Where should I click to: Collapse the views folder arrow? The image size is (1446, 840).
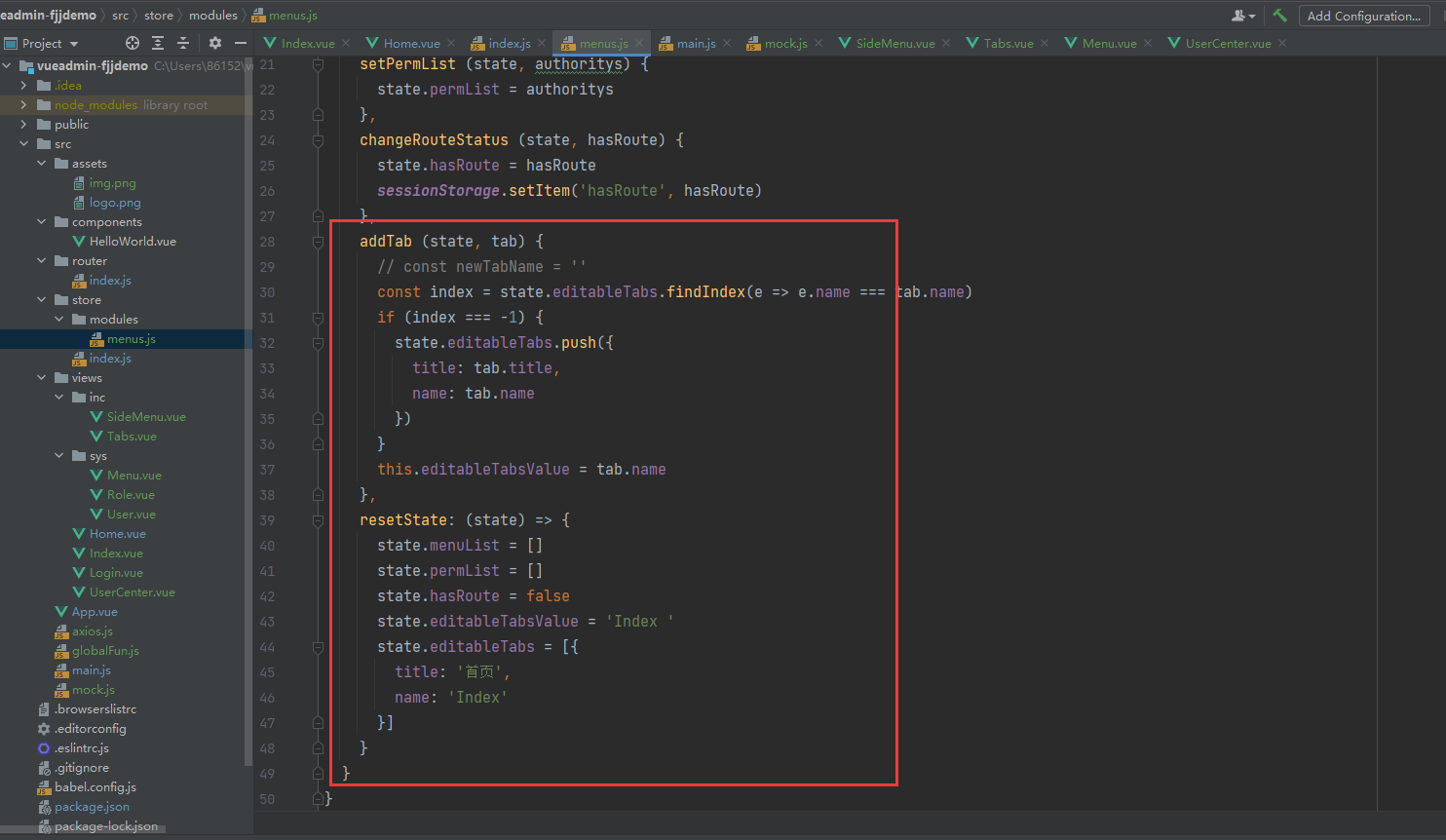[42, 378]
